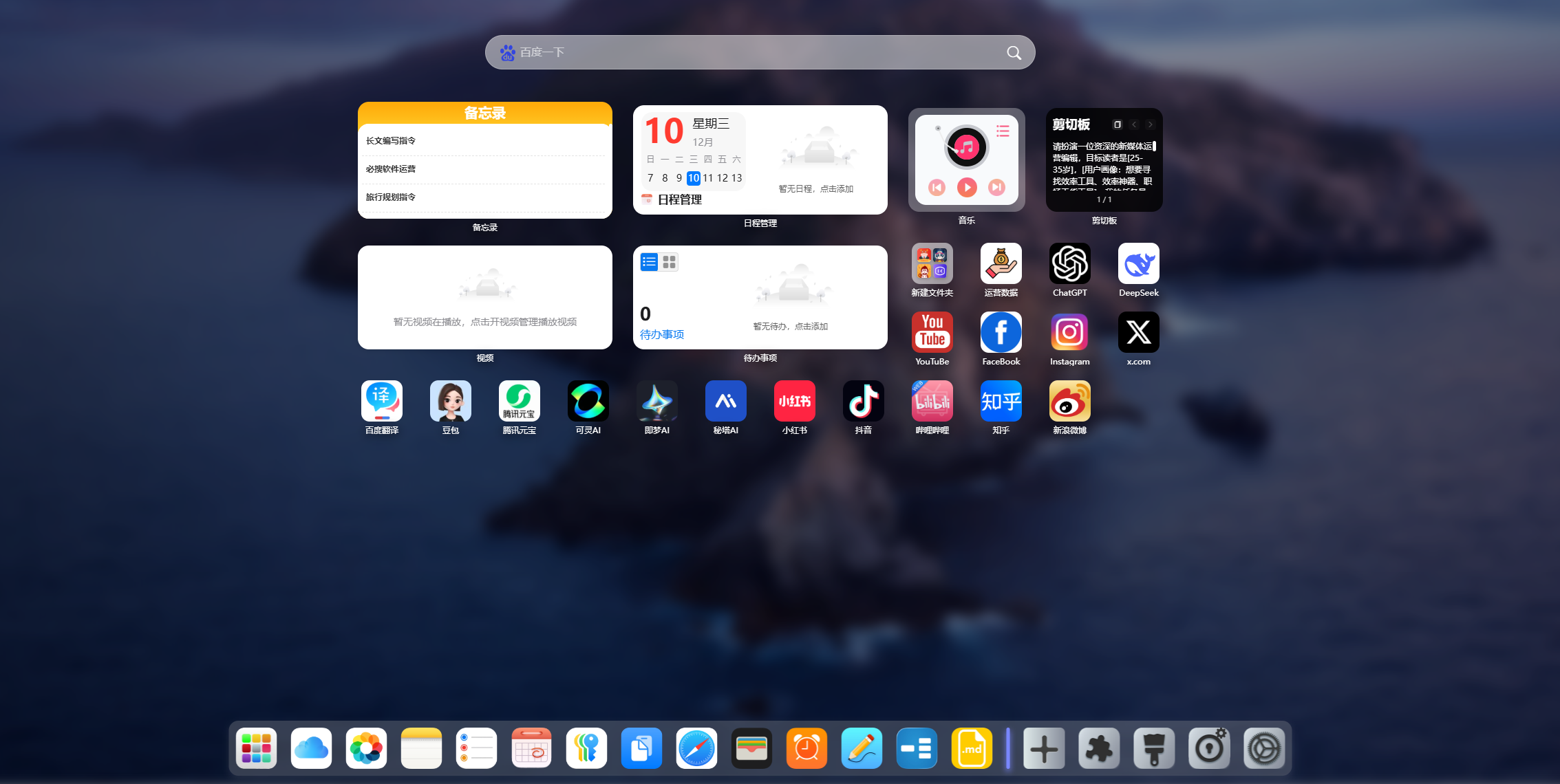Image resolution: width=1560 pixels, height=784 pixels.
Task: Click the 百度翻译 translate icon
Action: (x=381, y=402)
